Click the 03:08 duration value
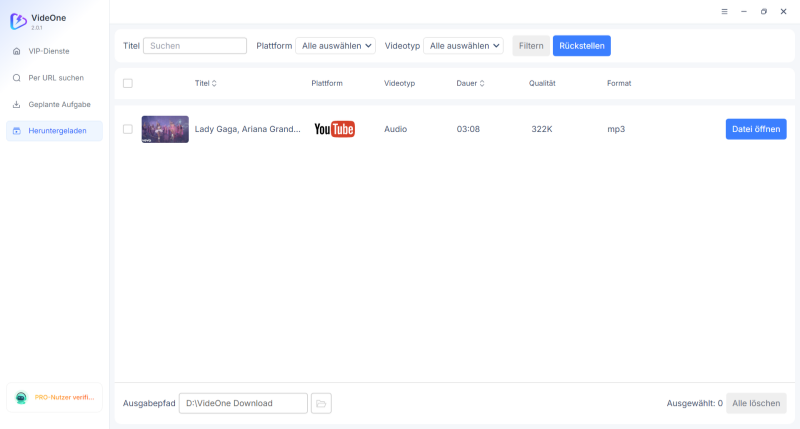Screen dimensions: 800x429 click(468, 129)
